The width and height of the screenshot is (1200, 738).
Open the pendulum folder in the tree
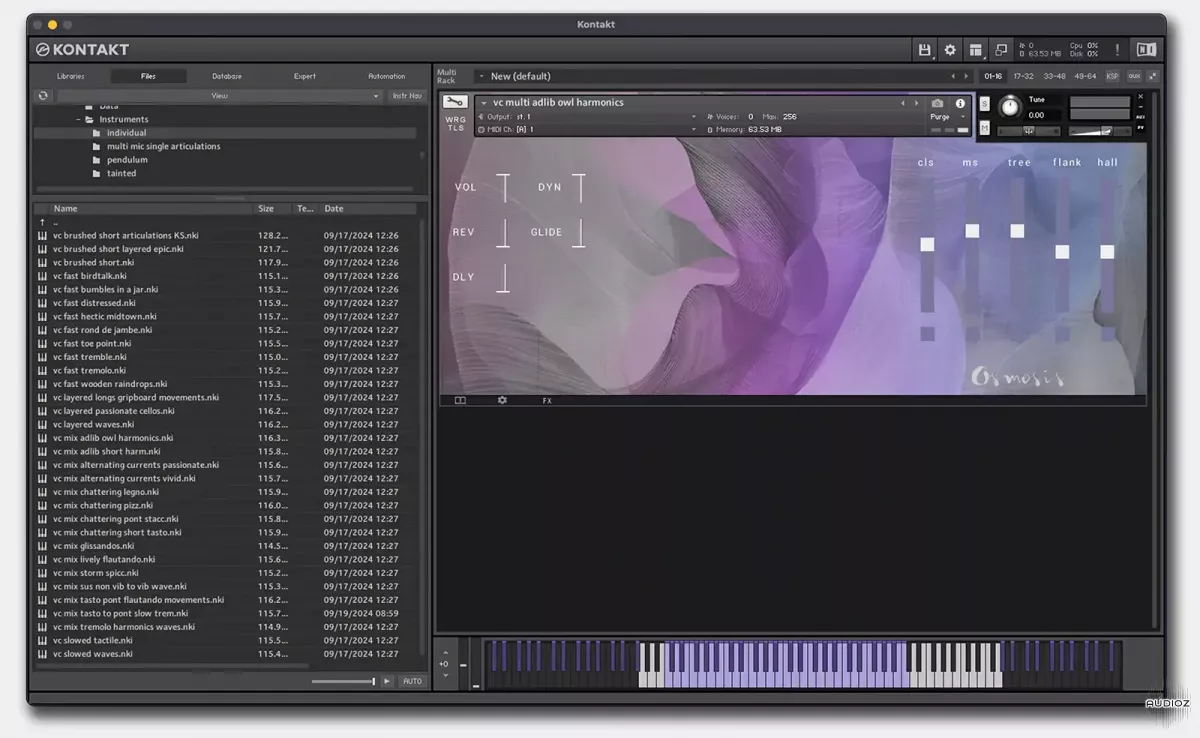(x=127, y=160)
